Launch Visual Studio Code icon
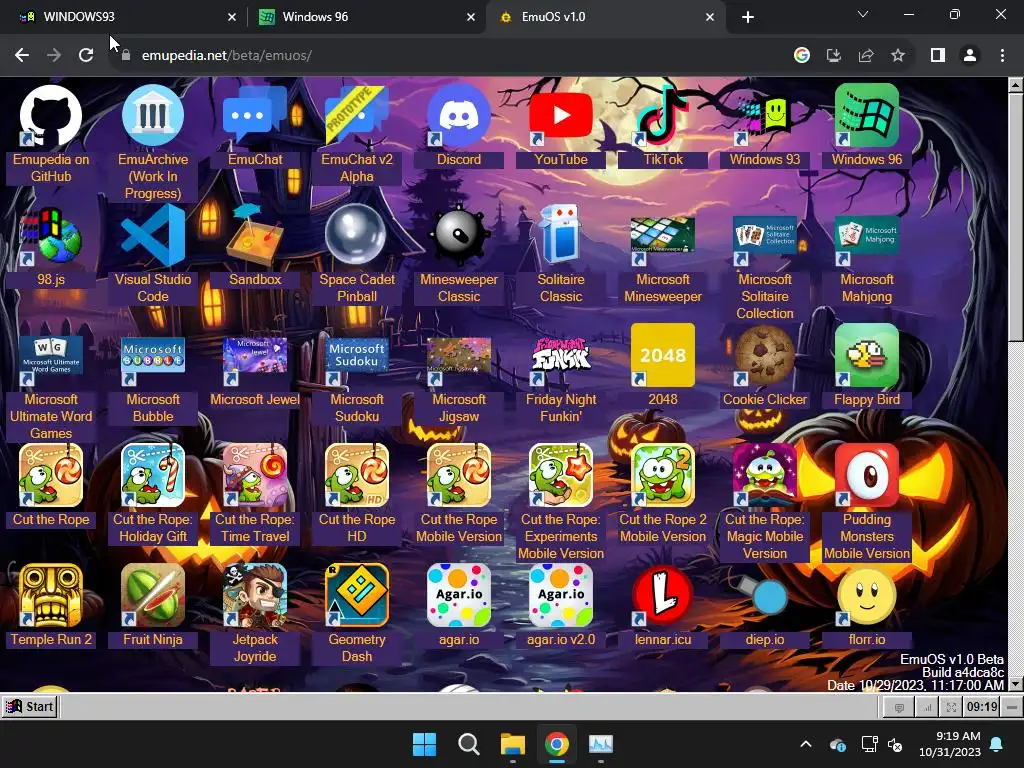This screenshot has height=768, width=1024. point(153,236)
